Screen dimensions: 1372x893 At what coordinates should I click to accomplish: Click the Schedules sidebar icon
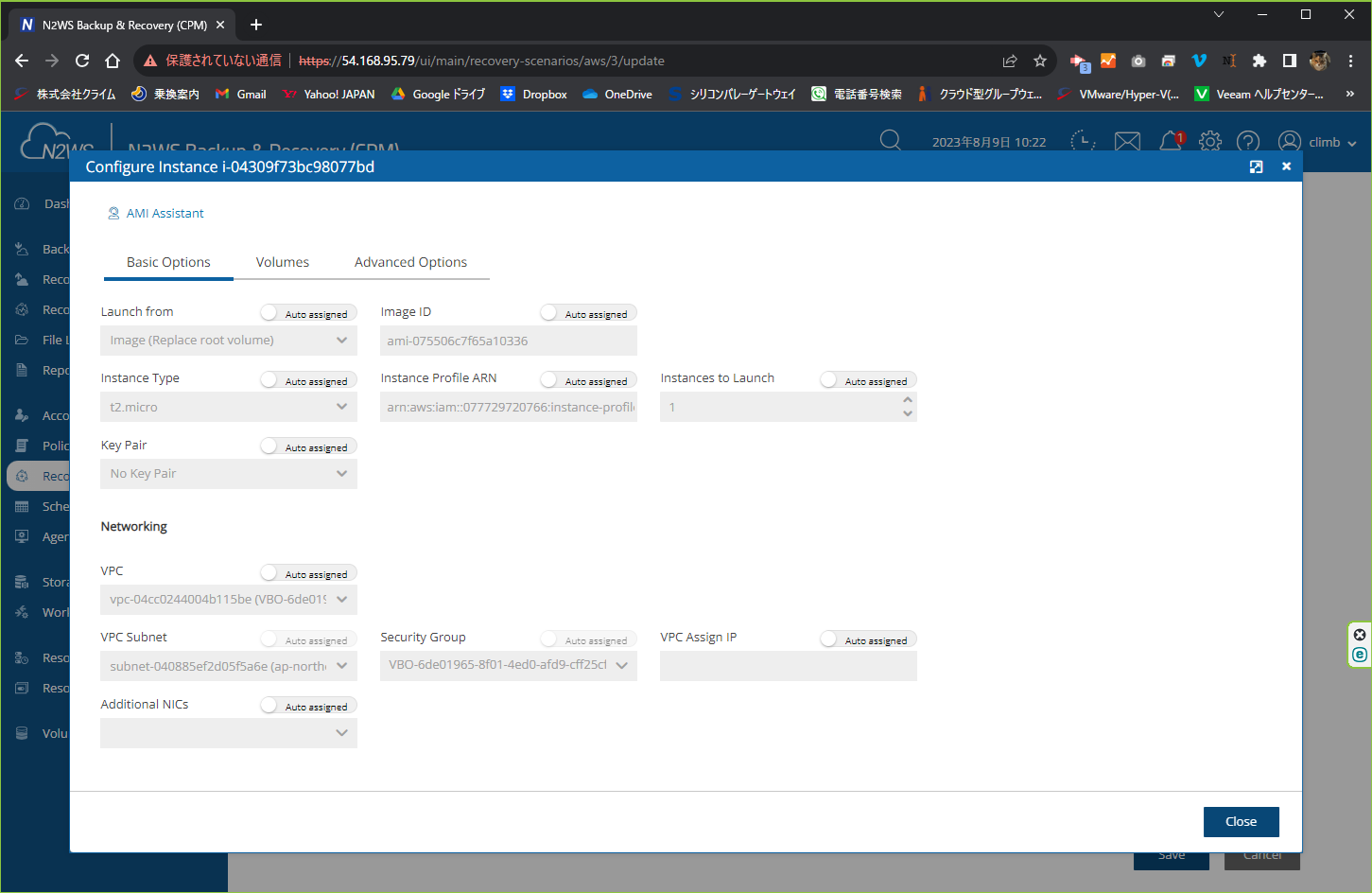tap(22, 506)
